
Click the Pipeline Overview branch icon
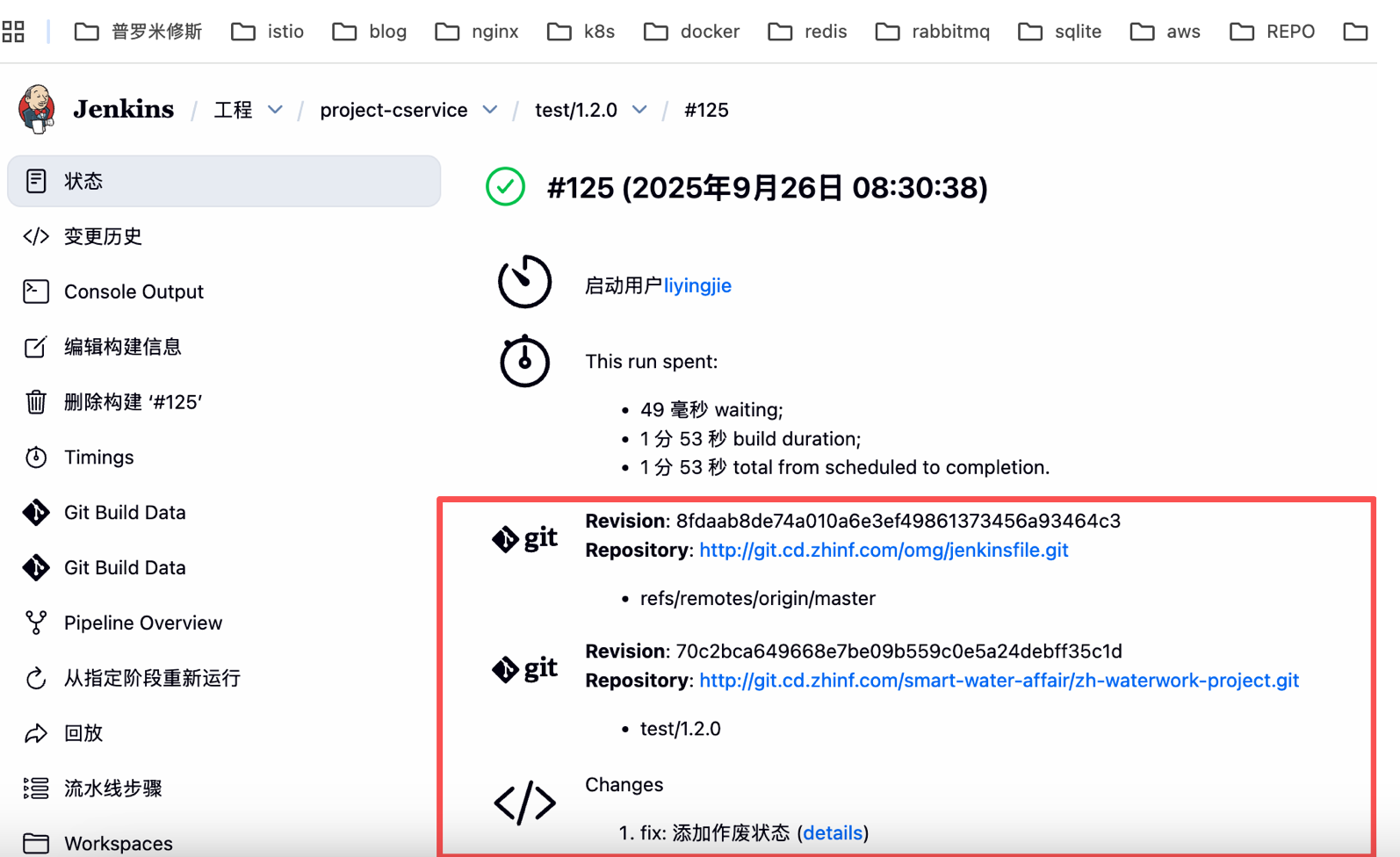tap(36, 623)
